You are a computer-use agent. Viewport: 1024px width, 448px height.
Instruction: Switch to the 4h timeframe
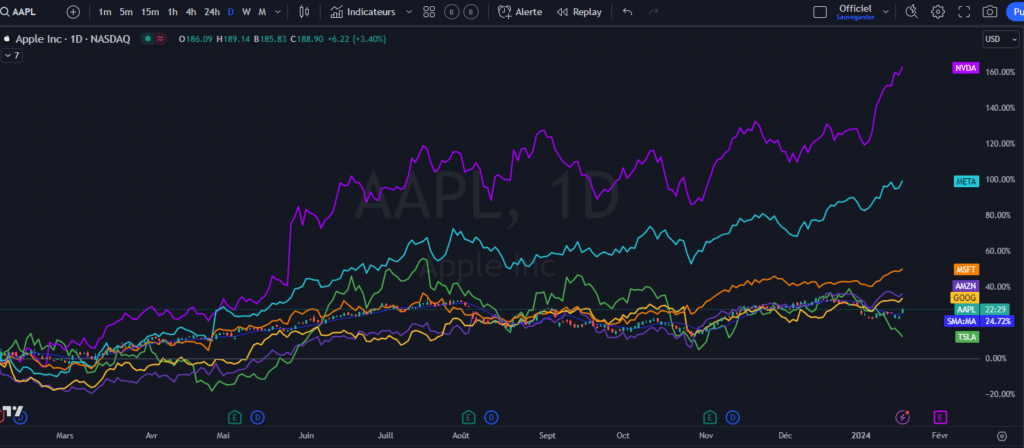(x=191, y=12)
